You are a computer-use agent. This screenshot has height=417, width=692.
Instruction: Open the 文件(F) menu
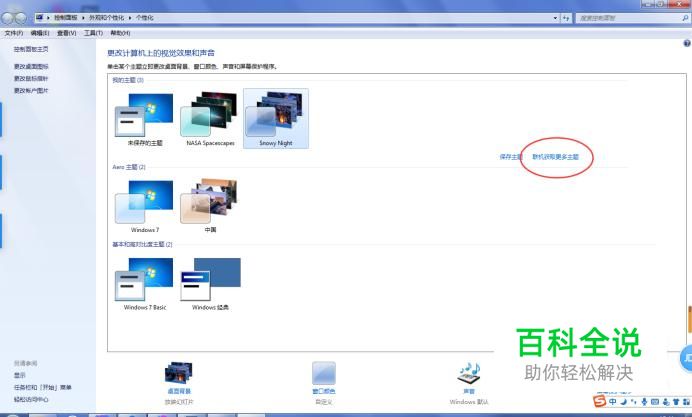[x=13, y=33]
